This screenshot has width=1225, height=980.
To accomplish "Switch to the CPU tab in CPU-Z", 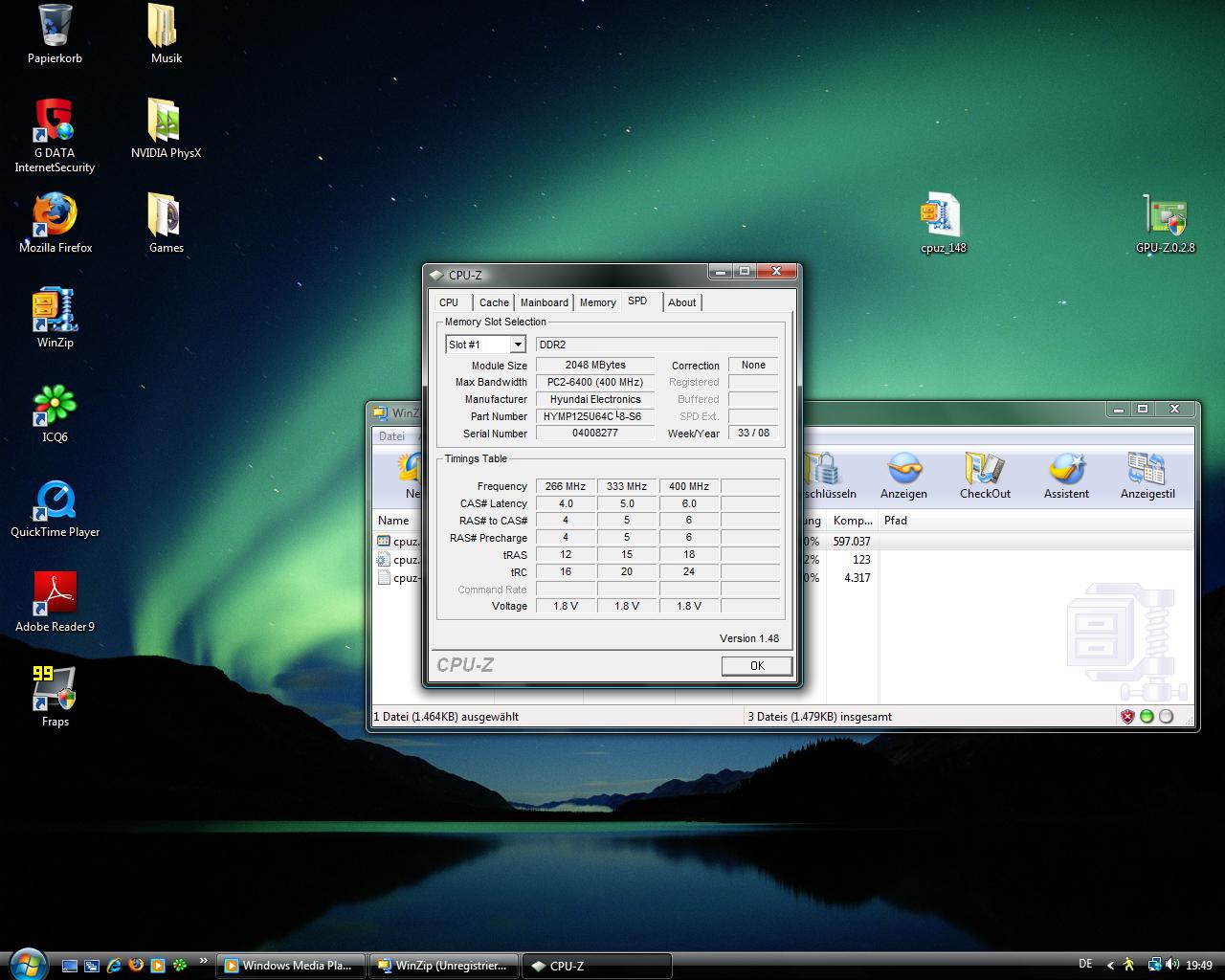I will point(449,302).
